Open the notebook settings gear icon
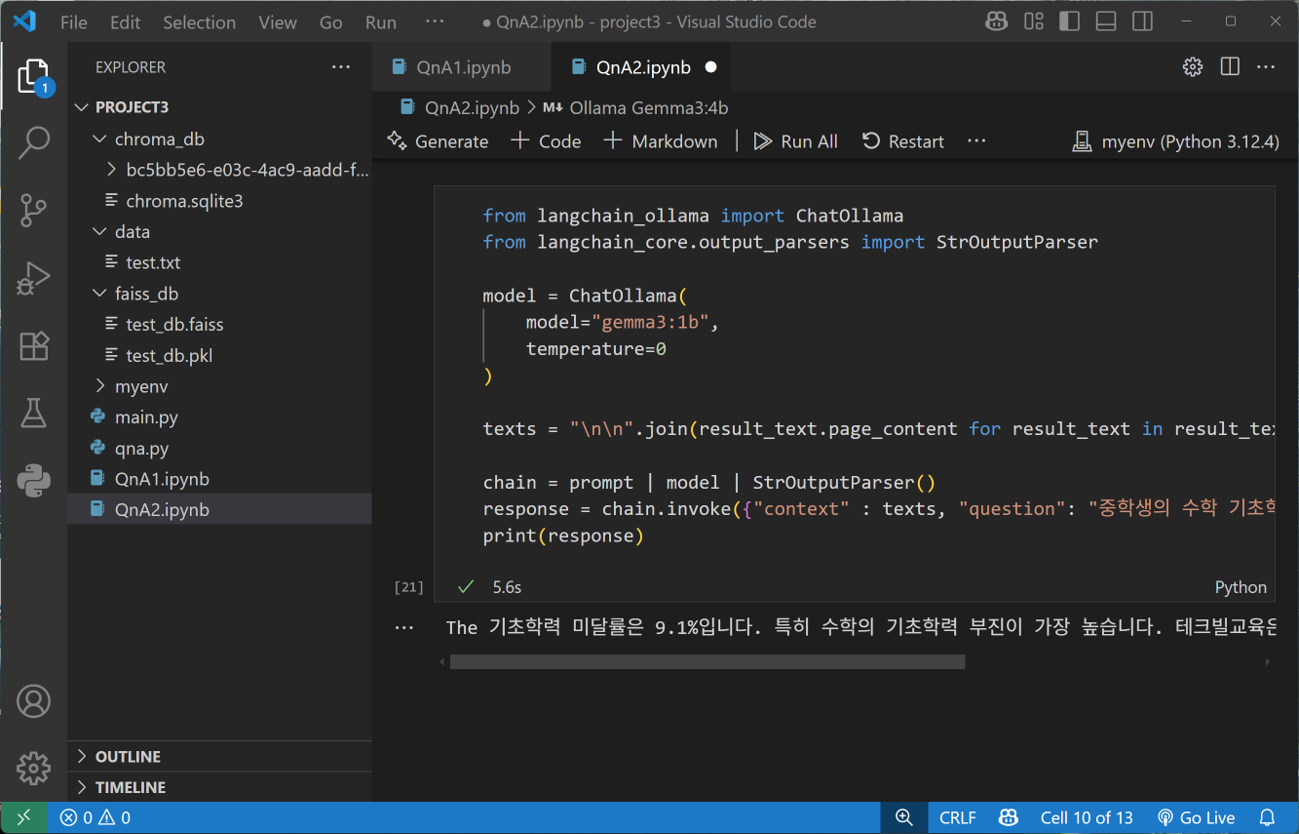 click(1192, 67)
